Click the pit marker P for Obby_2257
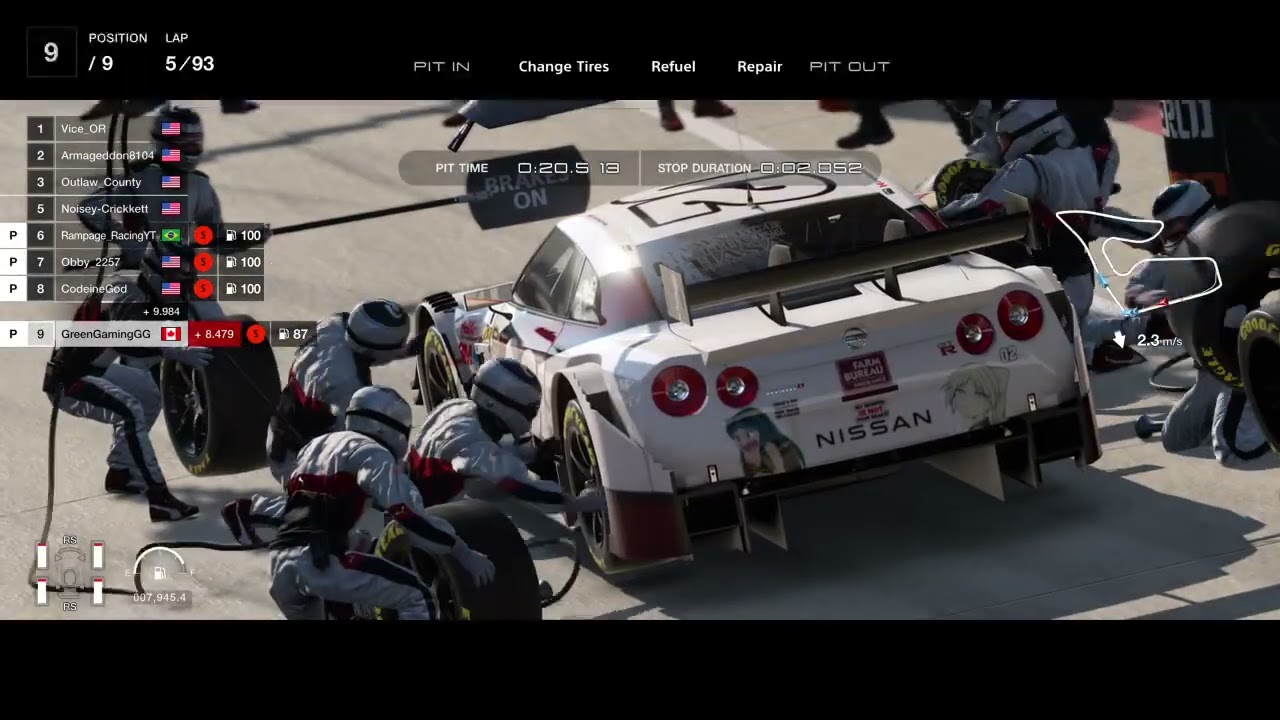This screenshot has width=1280, height=720. pyautogui.click(x=13, y=262)
